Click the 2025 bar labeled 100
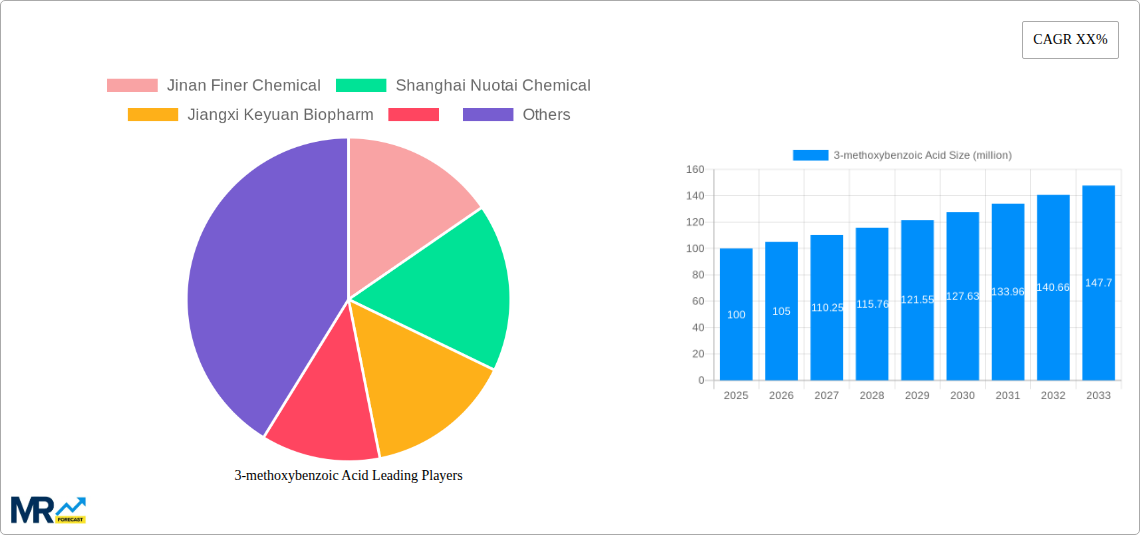Image resolution: width=1140 pixels, height=535 pixels. [x=736, y=314]
